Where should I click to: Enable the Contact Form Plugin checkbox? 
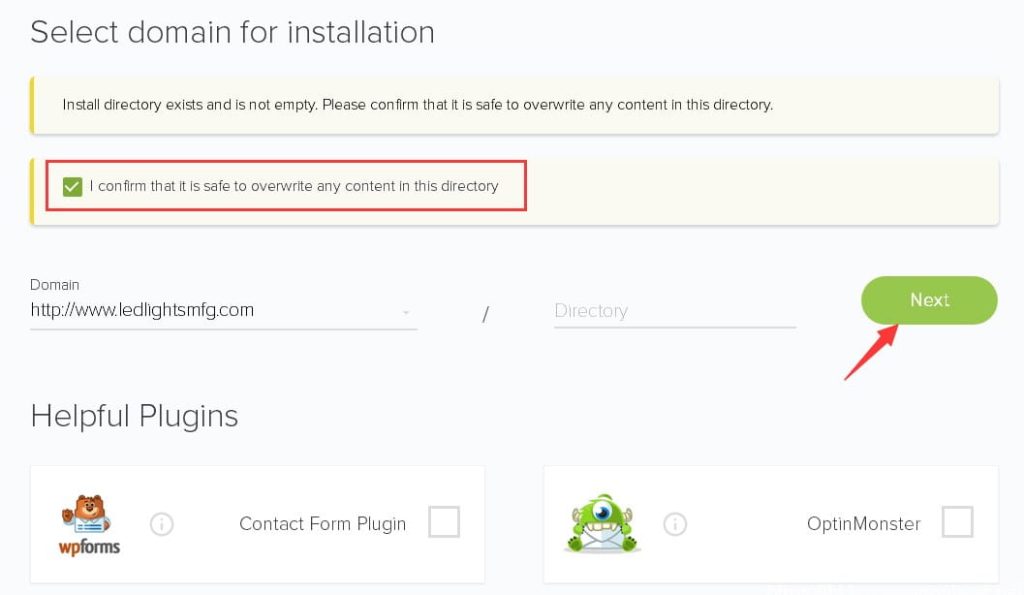coord(444,522)
